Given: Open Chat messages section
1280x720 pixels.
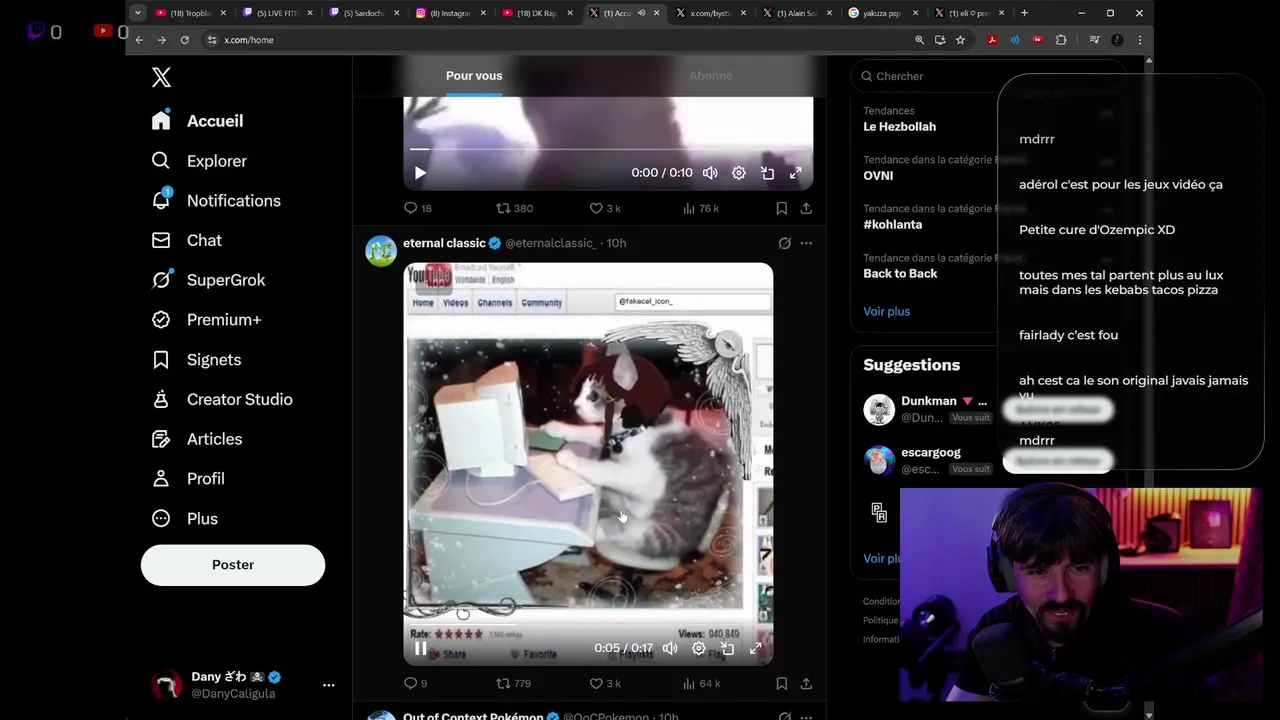Looking at the screenshot, I should (x=186, y=240).
